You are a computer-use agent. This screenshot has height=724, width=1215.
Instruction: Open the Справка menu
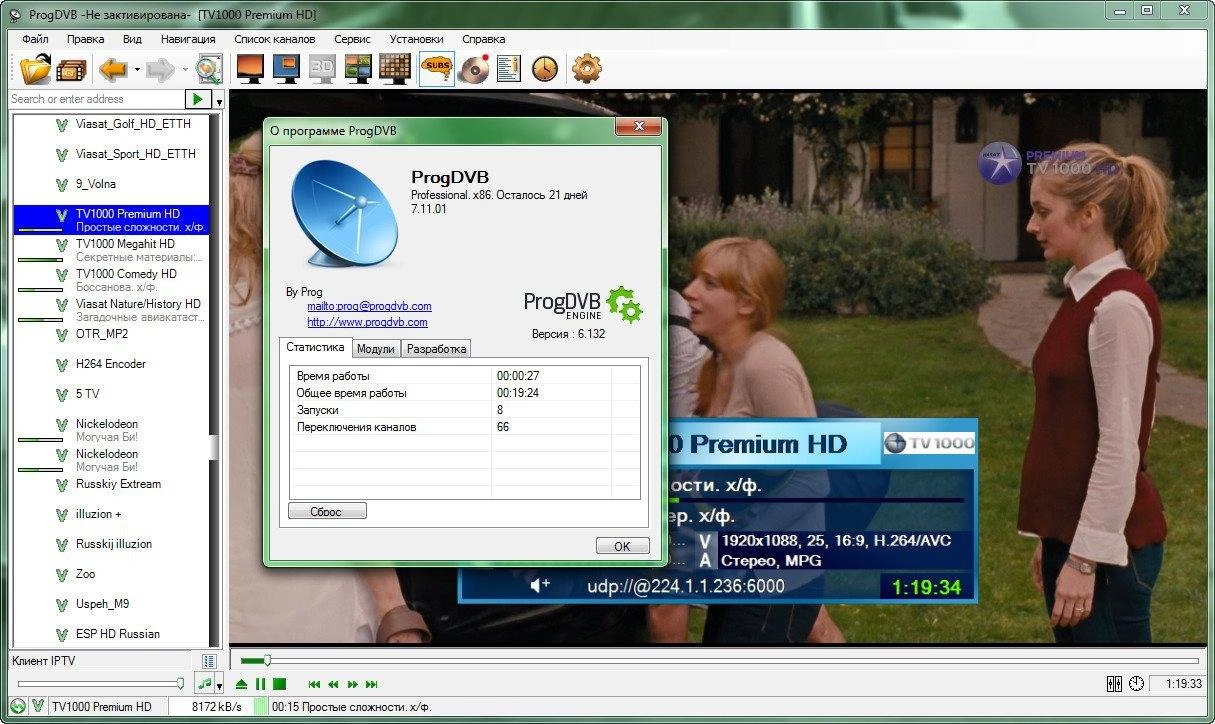483,39
